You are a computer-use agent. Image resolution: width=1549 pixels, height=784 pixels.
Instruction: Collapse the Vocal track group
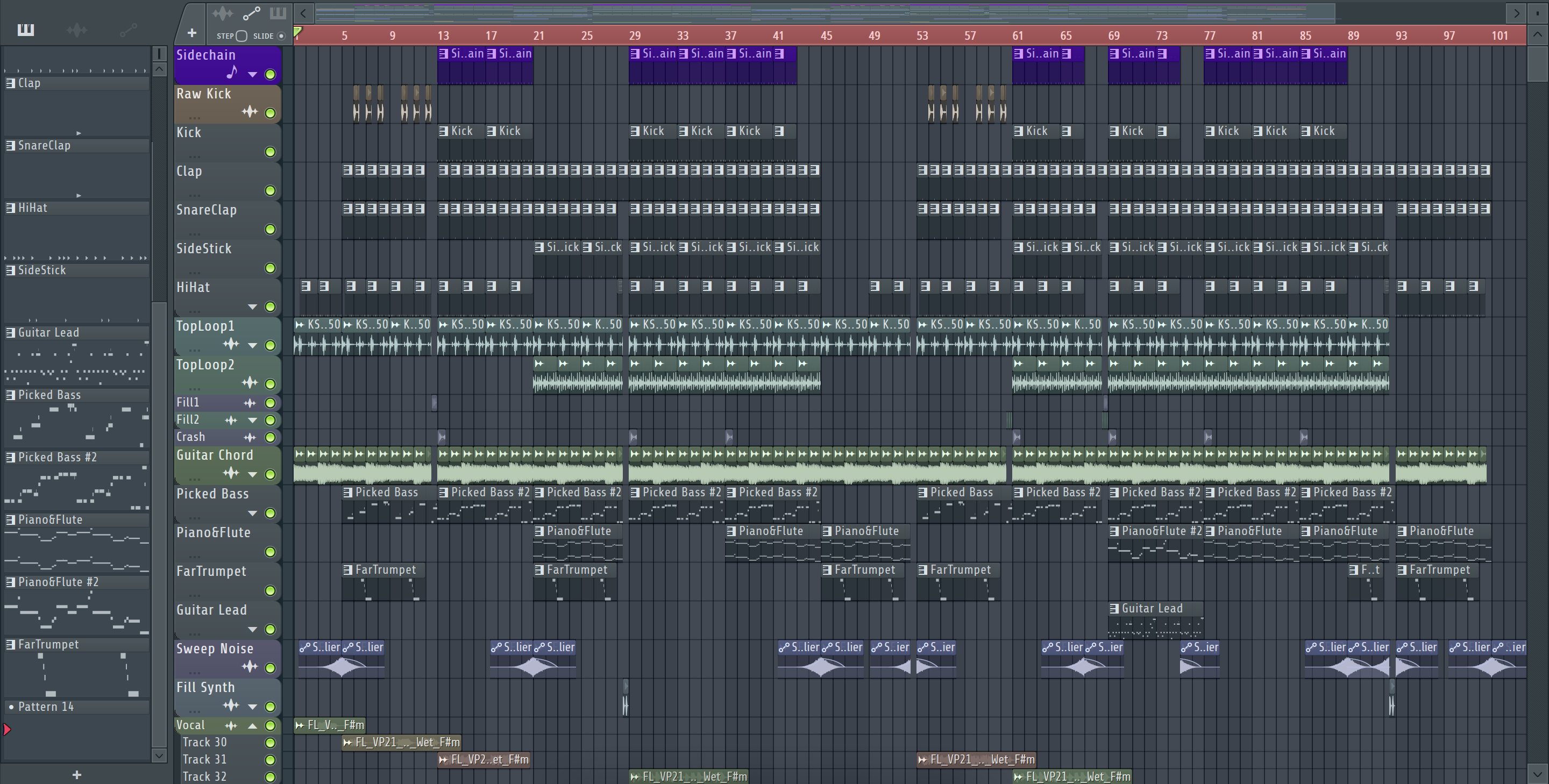[x=253, y=726]
